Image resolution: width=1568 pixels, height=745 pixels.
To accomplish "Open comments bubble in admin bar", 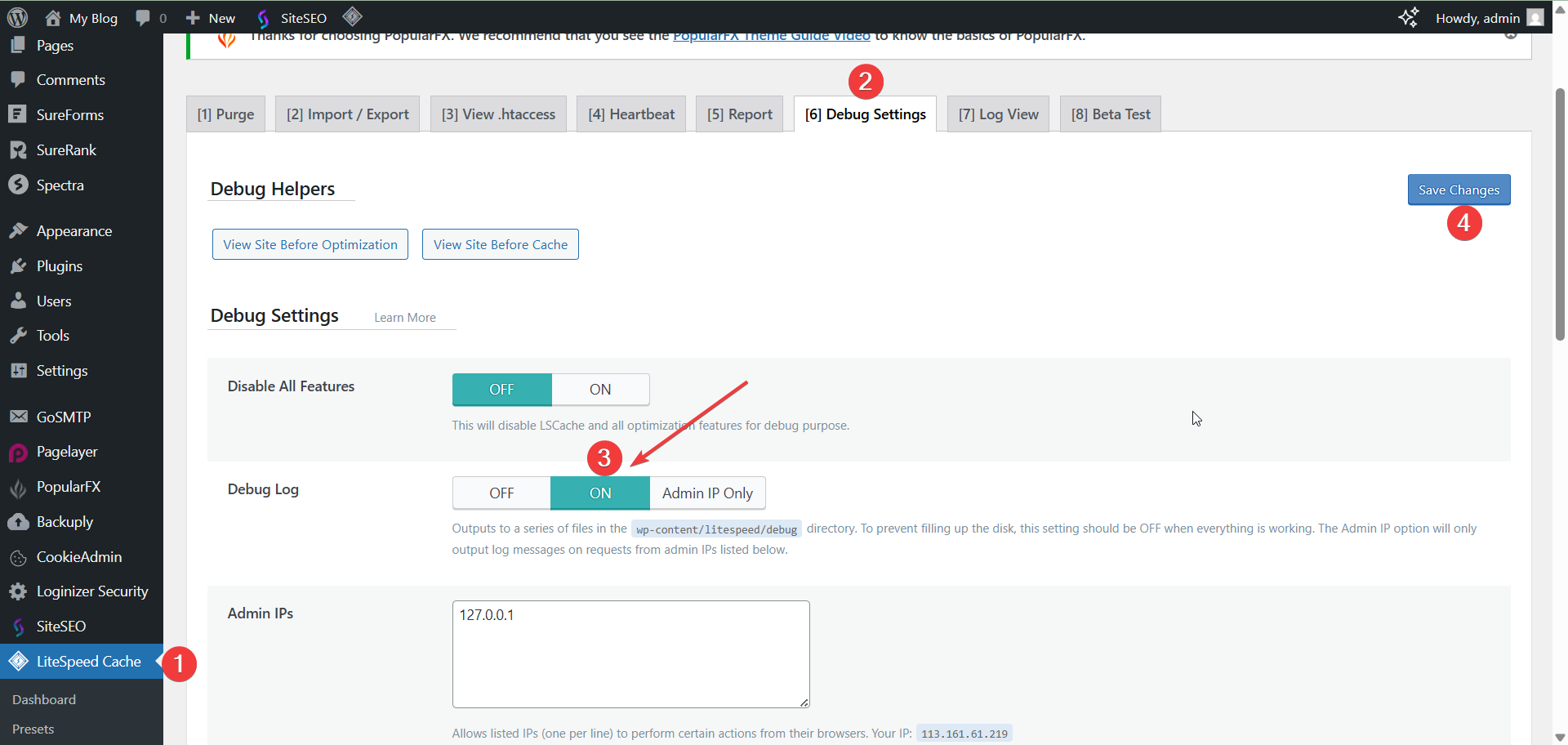I will pos(143,17).
